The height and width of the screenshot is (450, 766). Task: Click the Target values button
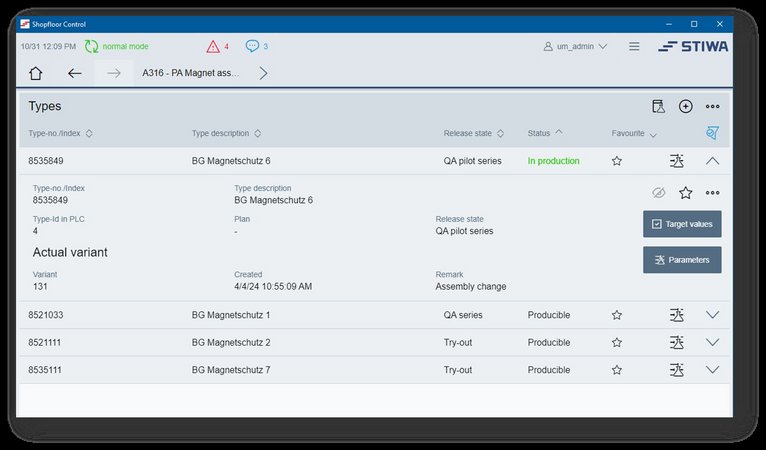(x=682, y=224)
